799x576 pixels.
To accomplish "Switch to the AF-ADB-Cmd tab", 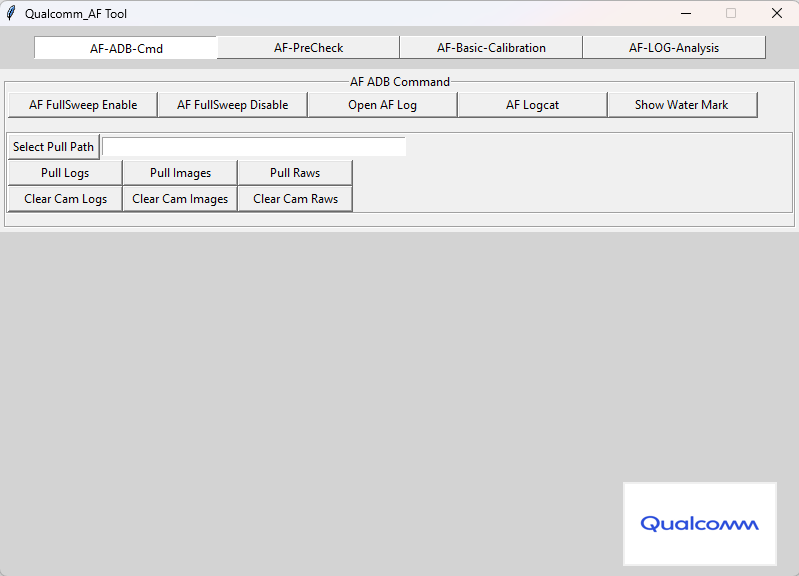I will [126, 48].
